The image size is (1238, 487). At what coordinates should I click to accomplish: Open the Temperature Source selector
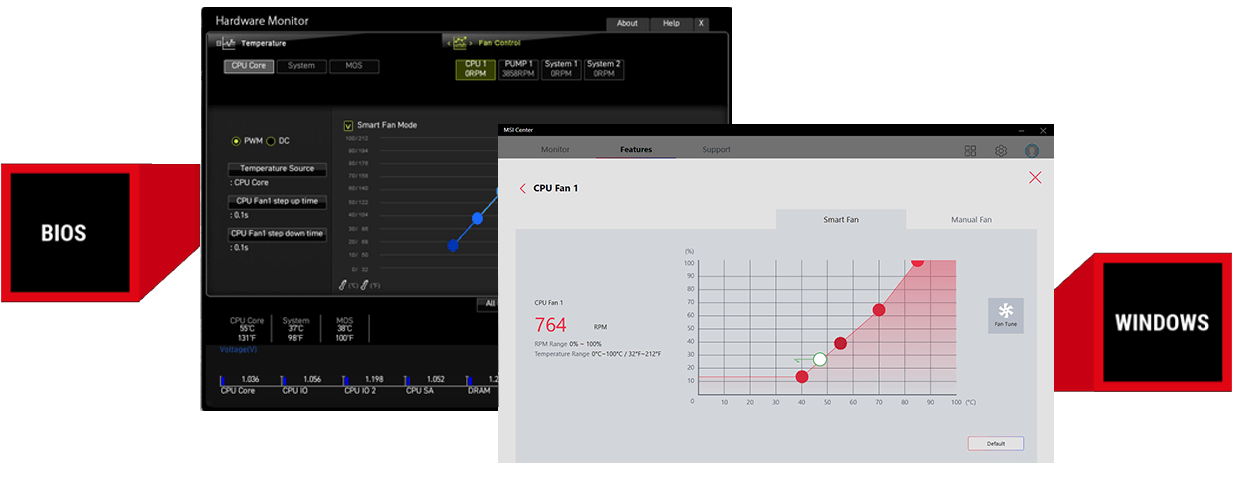click(x=277, y=169)
